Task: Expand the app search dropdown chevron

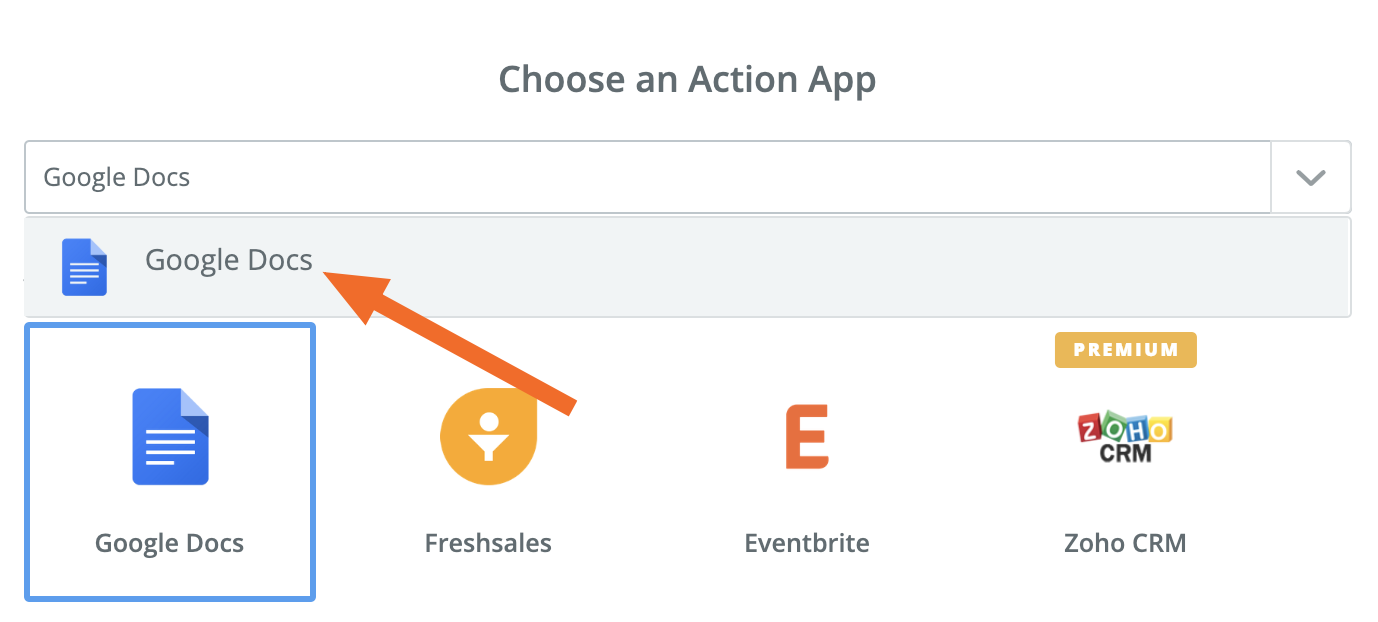Action: [x=1311, y=177]
